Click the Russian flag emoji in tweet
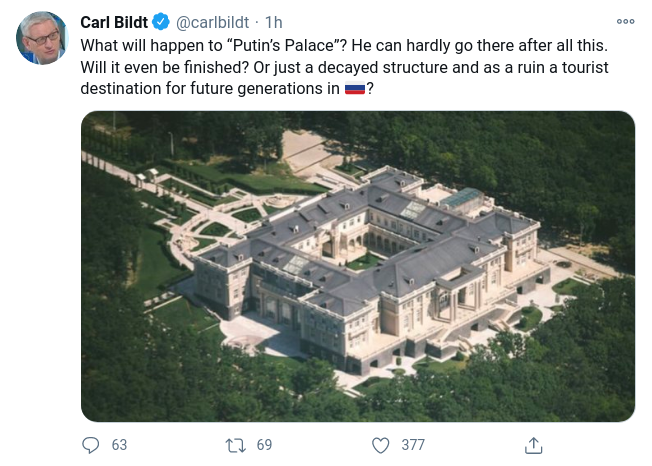The width and height of the screenshot is (652, 466). tap(355, 89)
